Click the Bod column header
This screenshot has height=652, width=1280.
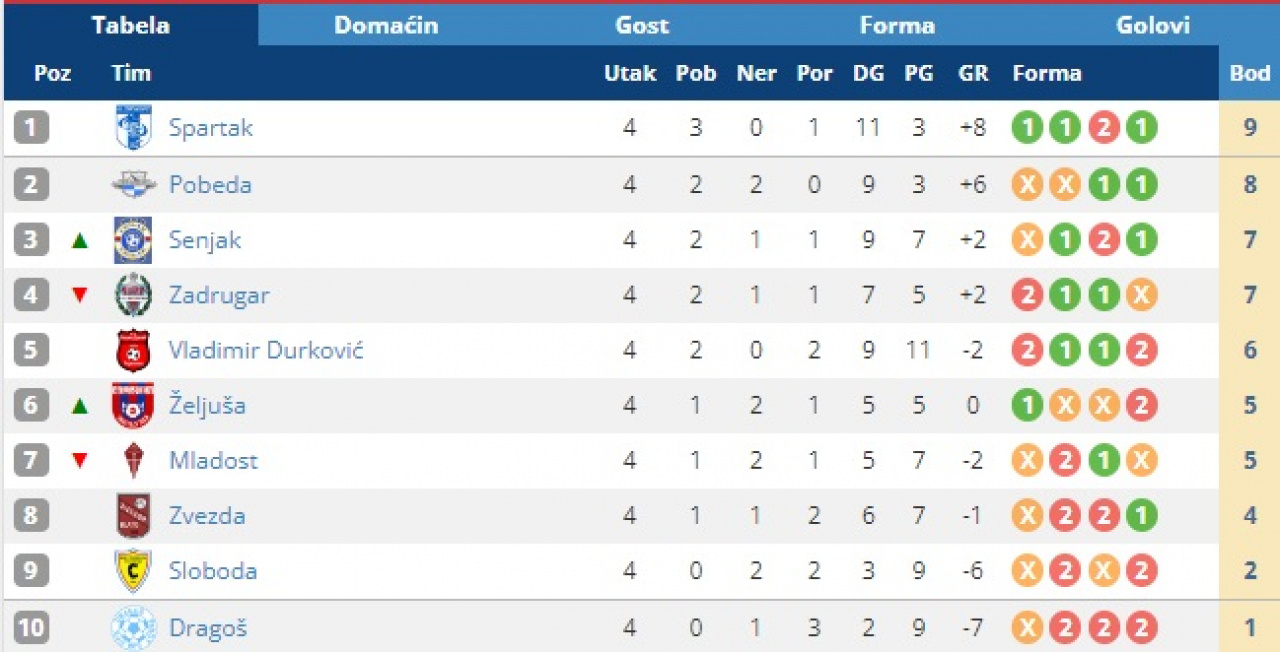click(1249, 73)
